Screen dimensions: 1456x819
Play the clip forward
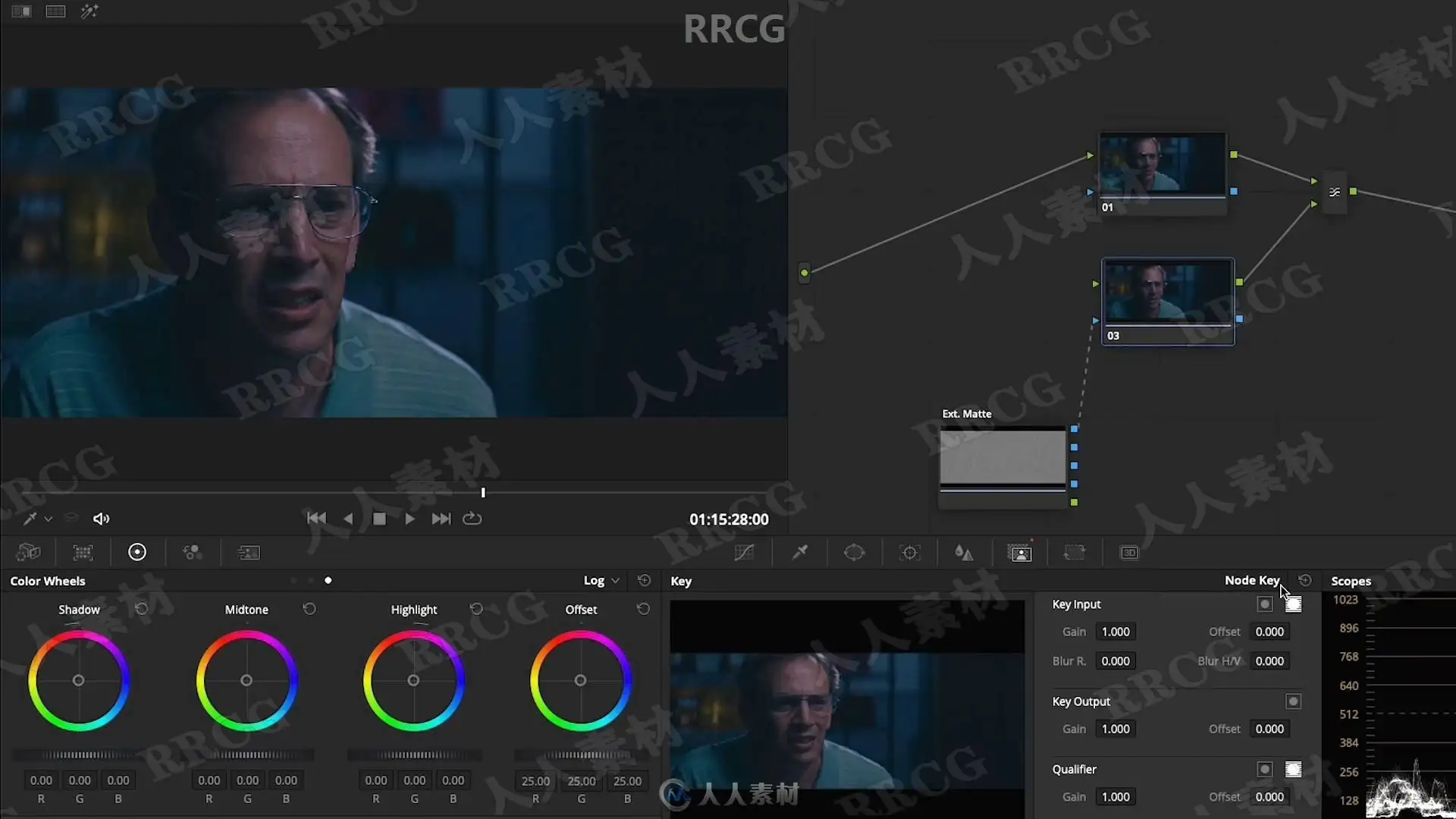[x=409, y=519]
